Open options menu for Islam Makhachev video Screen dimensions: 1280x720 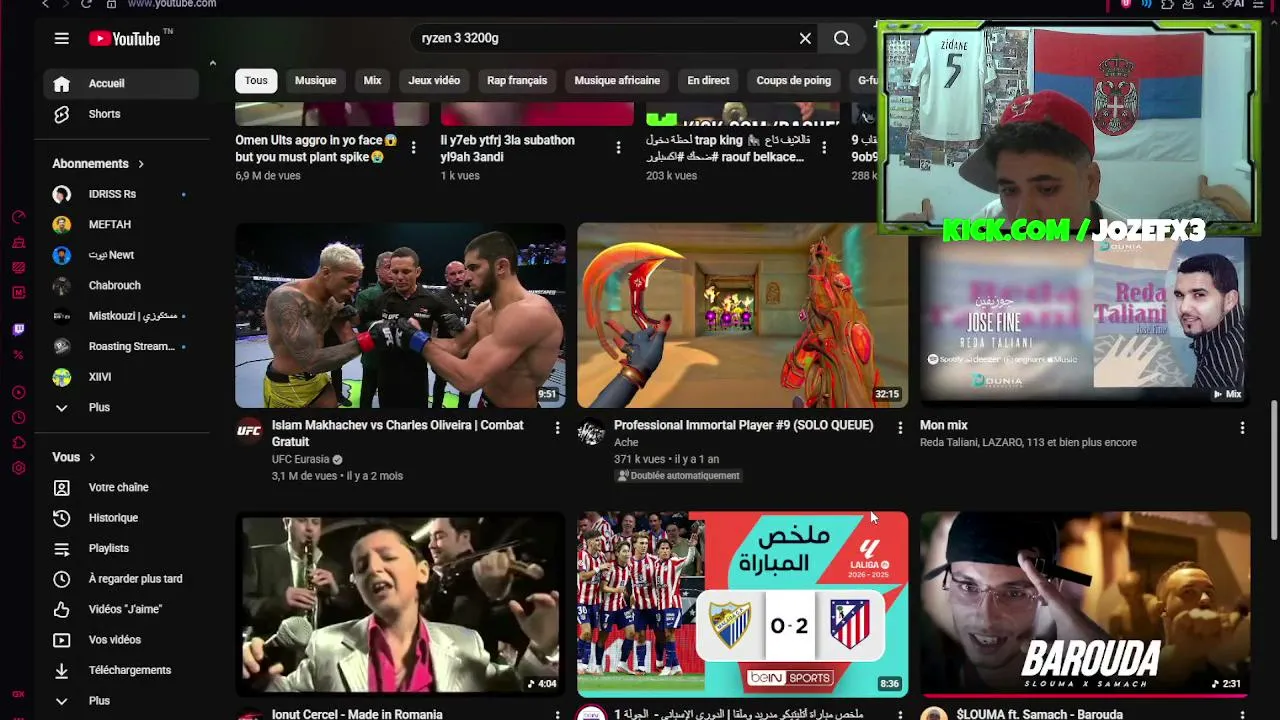pos(557,428)
